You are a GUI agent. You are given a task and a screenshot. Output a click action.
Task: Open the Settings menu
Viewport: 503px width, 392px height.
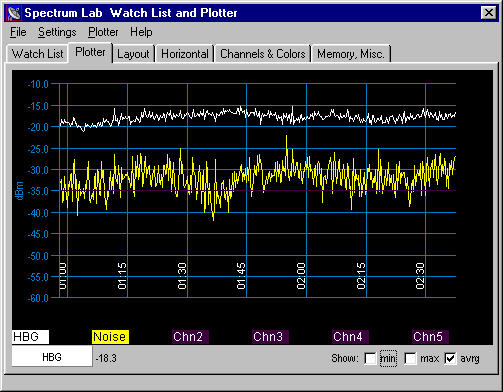coord(57,32)
